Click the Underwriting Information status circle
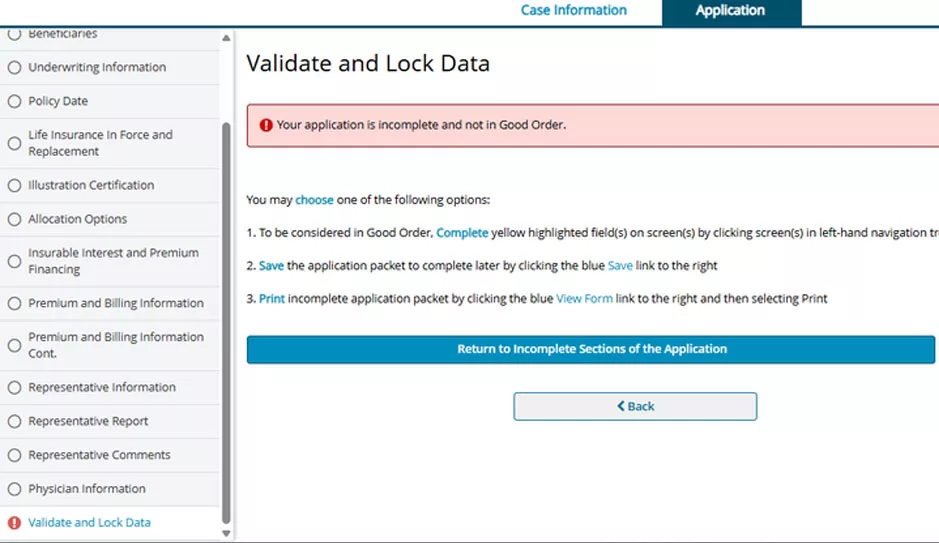This screenshot has height=543, width=939. tap(14, 68)
